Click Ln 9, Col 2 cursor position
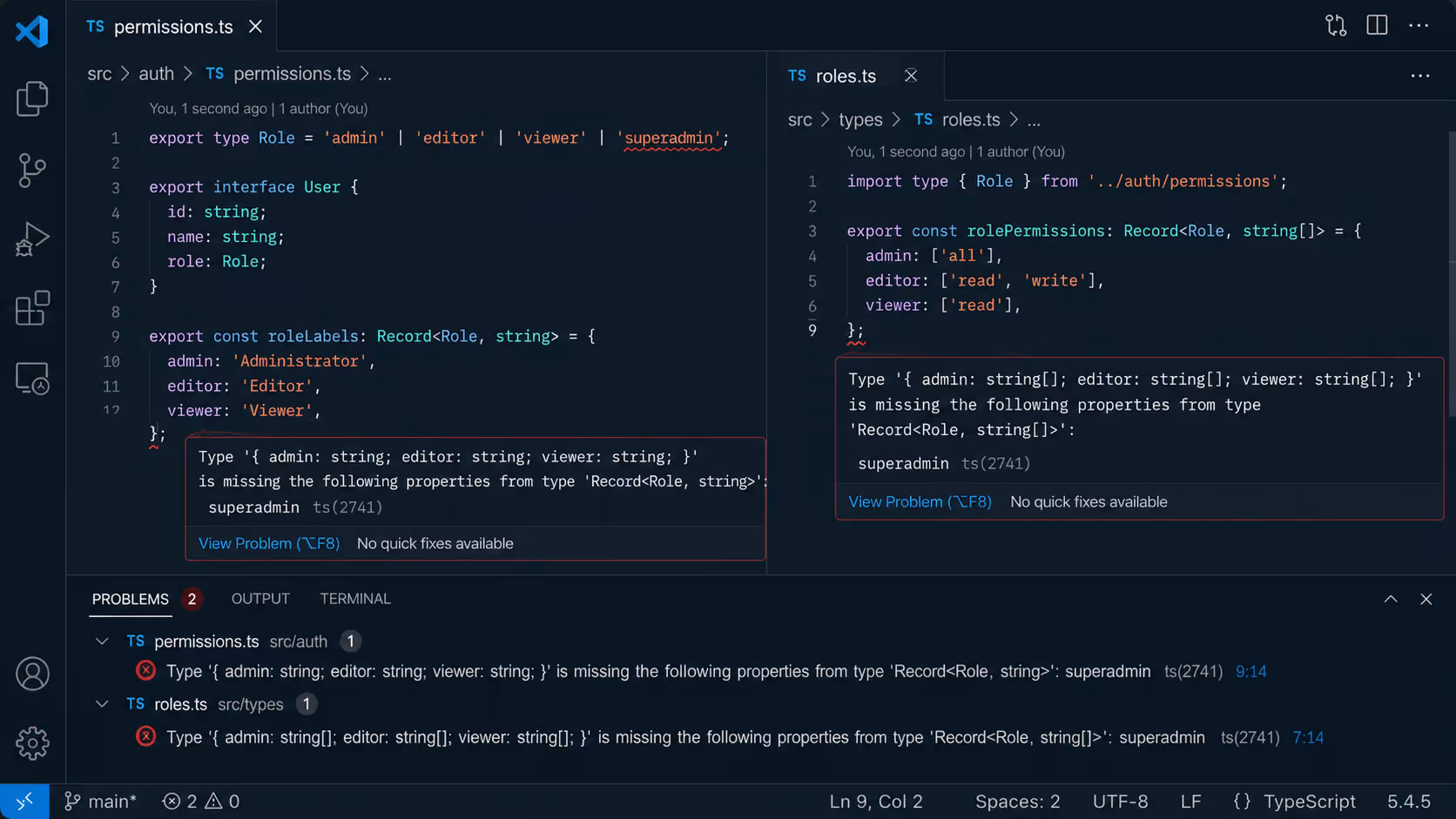1456x819 pixels. [x=876, y=801]
